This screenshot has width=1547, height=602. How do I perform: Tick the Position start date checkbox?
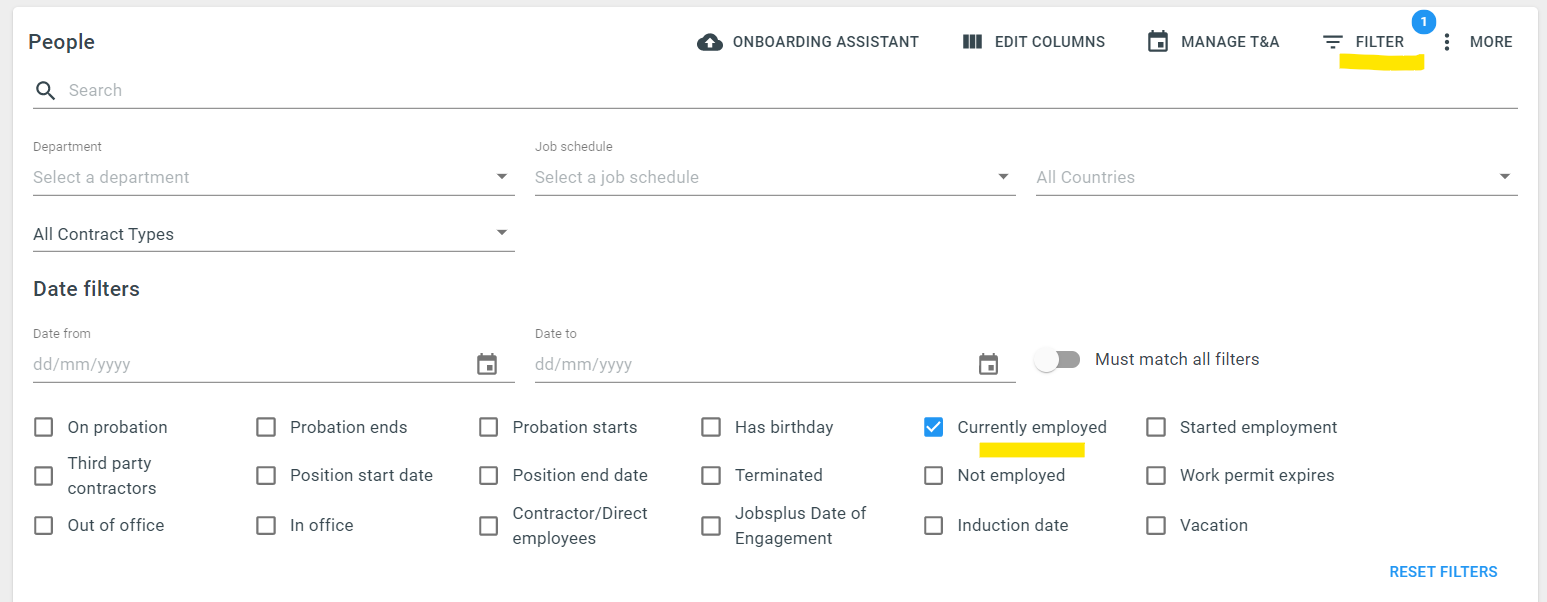click(x=266, y=476)
